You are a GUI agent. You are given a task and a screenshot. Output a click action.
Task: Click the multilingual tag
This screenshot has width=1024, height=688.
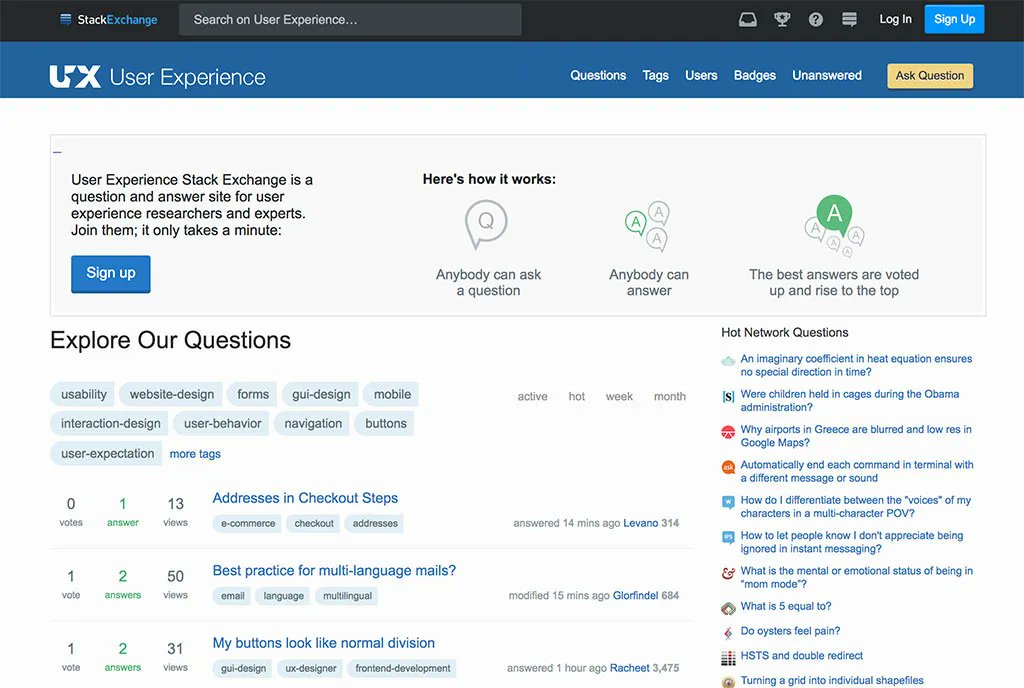347,596
